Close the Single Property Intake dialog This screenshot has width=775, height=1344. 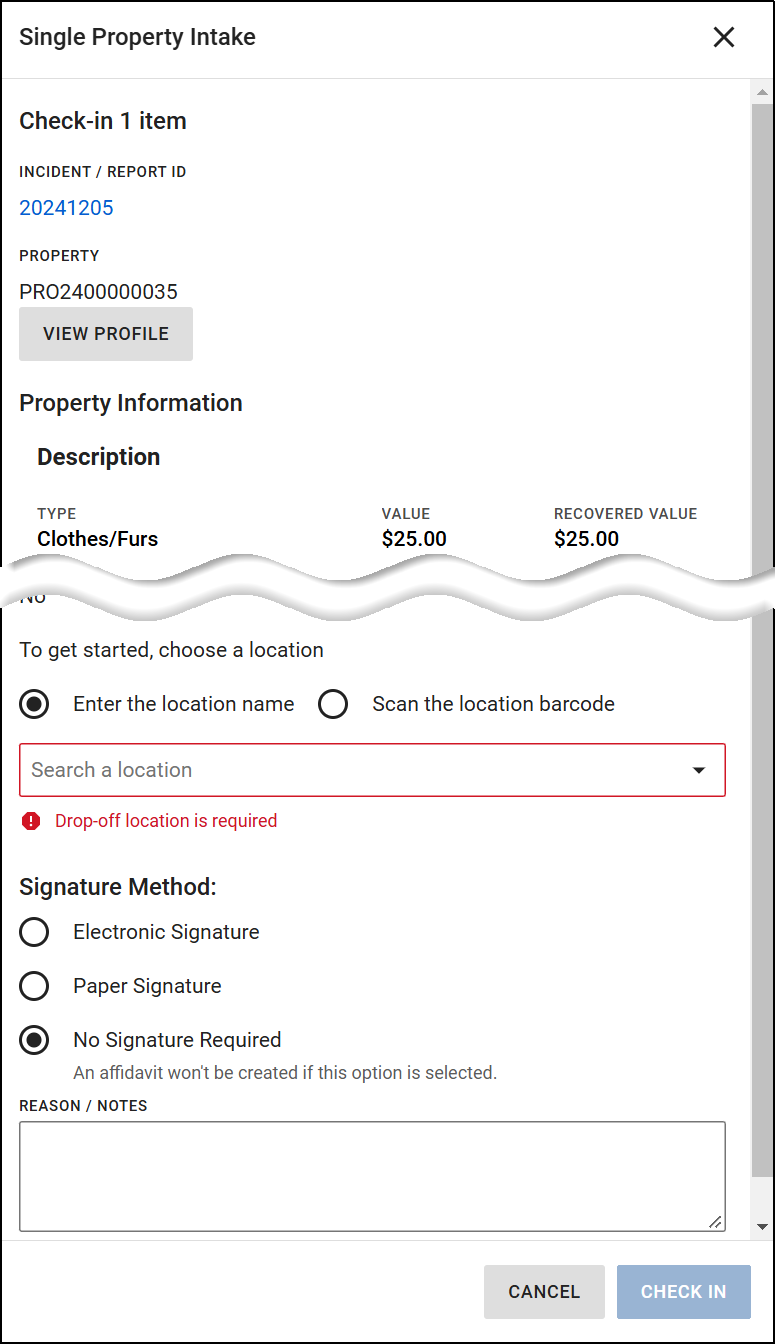pos(724,37)
